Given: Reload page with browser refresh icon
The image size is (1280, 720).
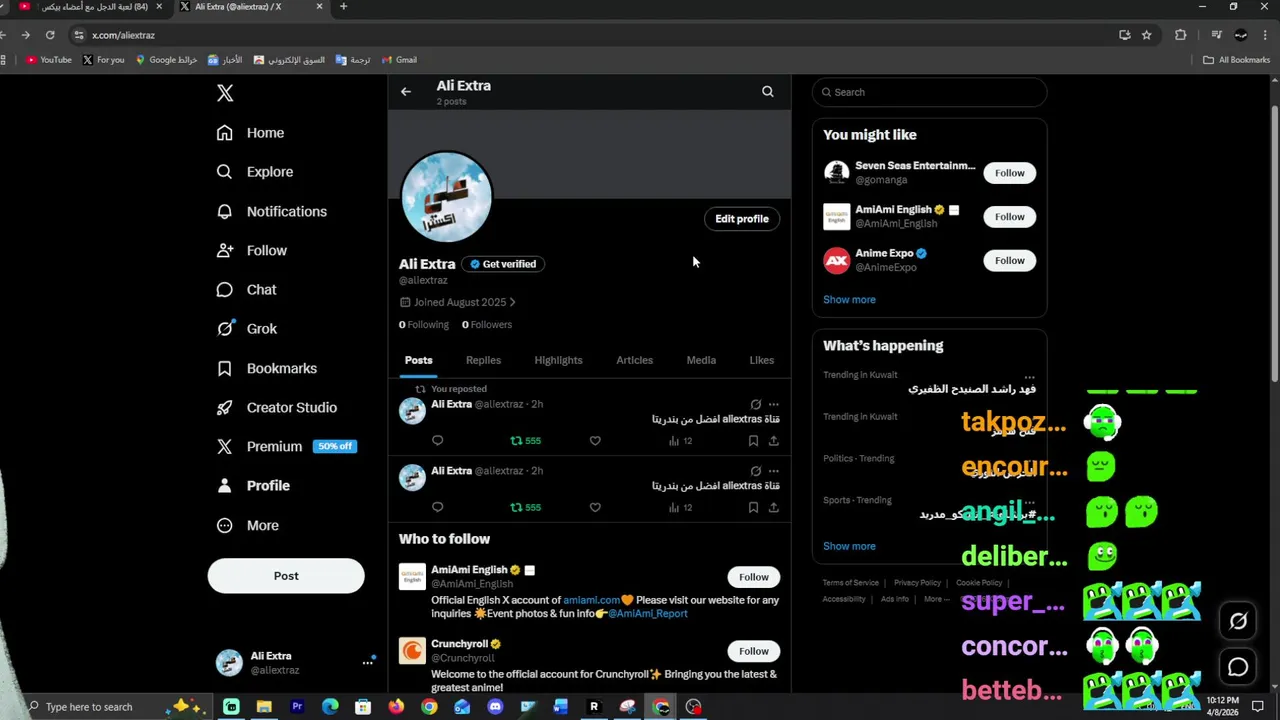Looking at the screenshot, I should [50, 35].
